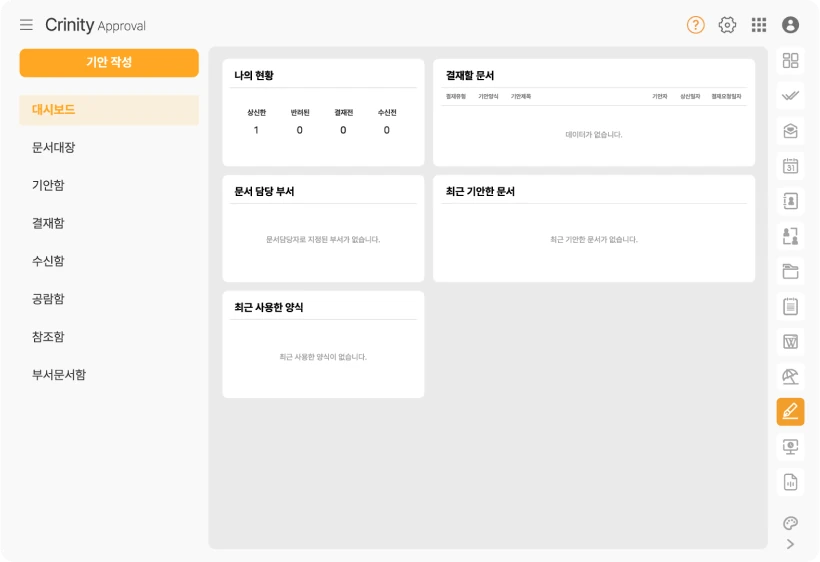Click the 기안양식 column header
Screen dimensions: 820x562
pos(488,96)
